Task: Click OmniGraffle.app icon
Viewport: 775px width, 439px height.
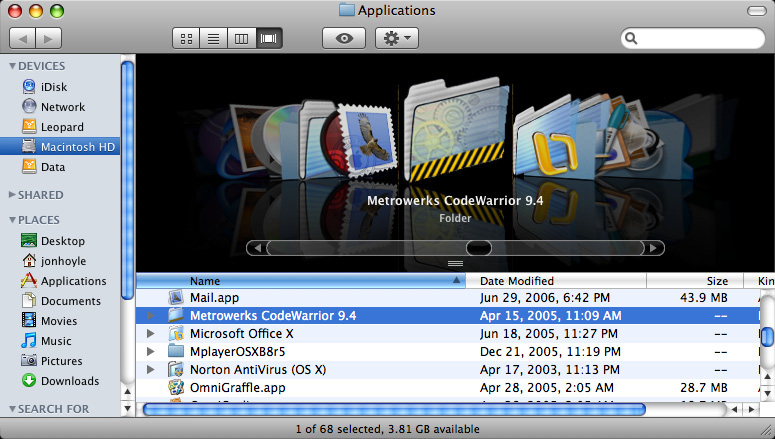Action: 176,388
